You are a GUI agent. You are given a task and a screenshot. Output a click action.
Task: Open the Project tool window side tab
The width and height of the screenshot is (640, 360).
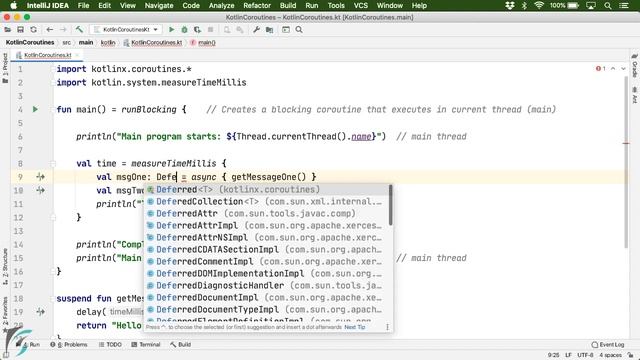coord(5,68)
